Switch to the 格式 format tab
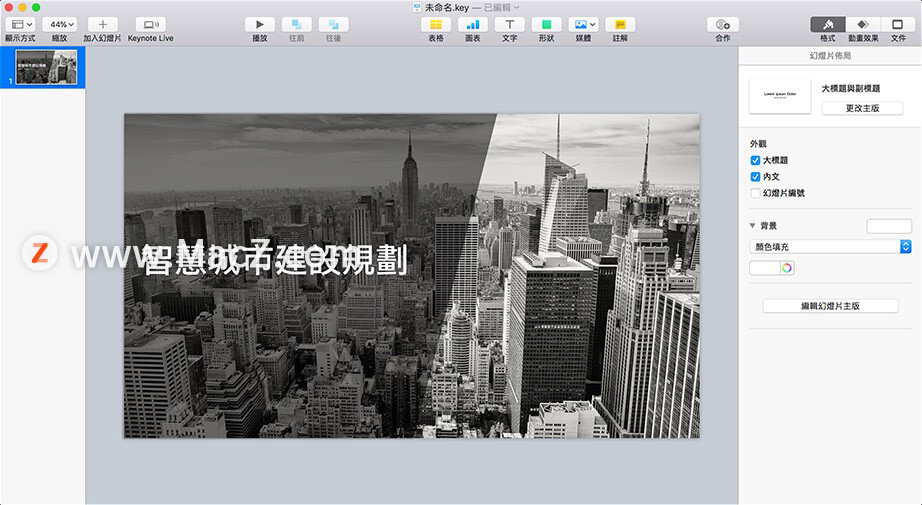 click(x=828, y=24)
